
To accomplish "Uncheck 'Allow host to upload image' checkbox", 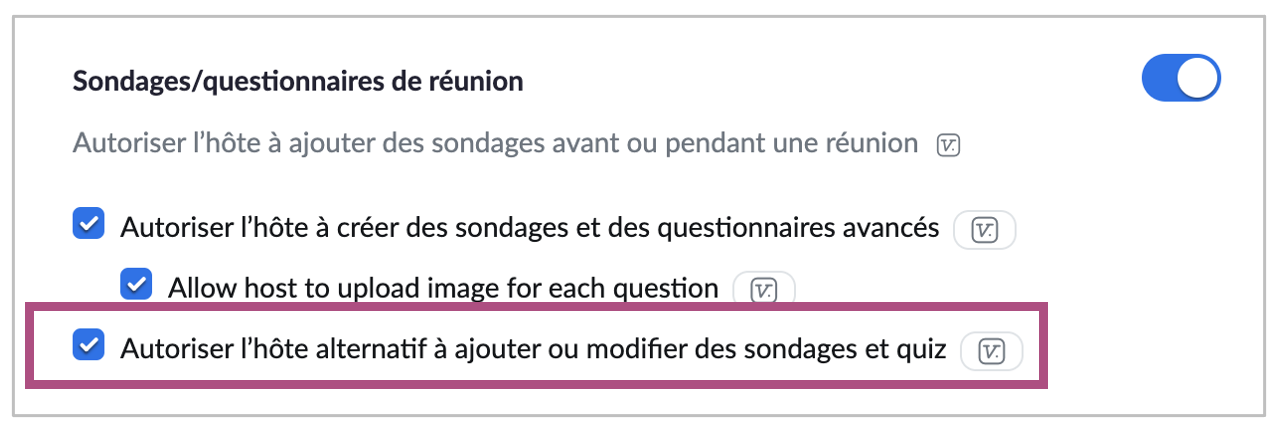I will click(x=136, y=285).
